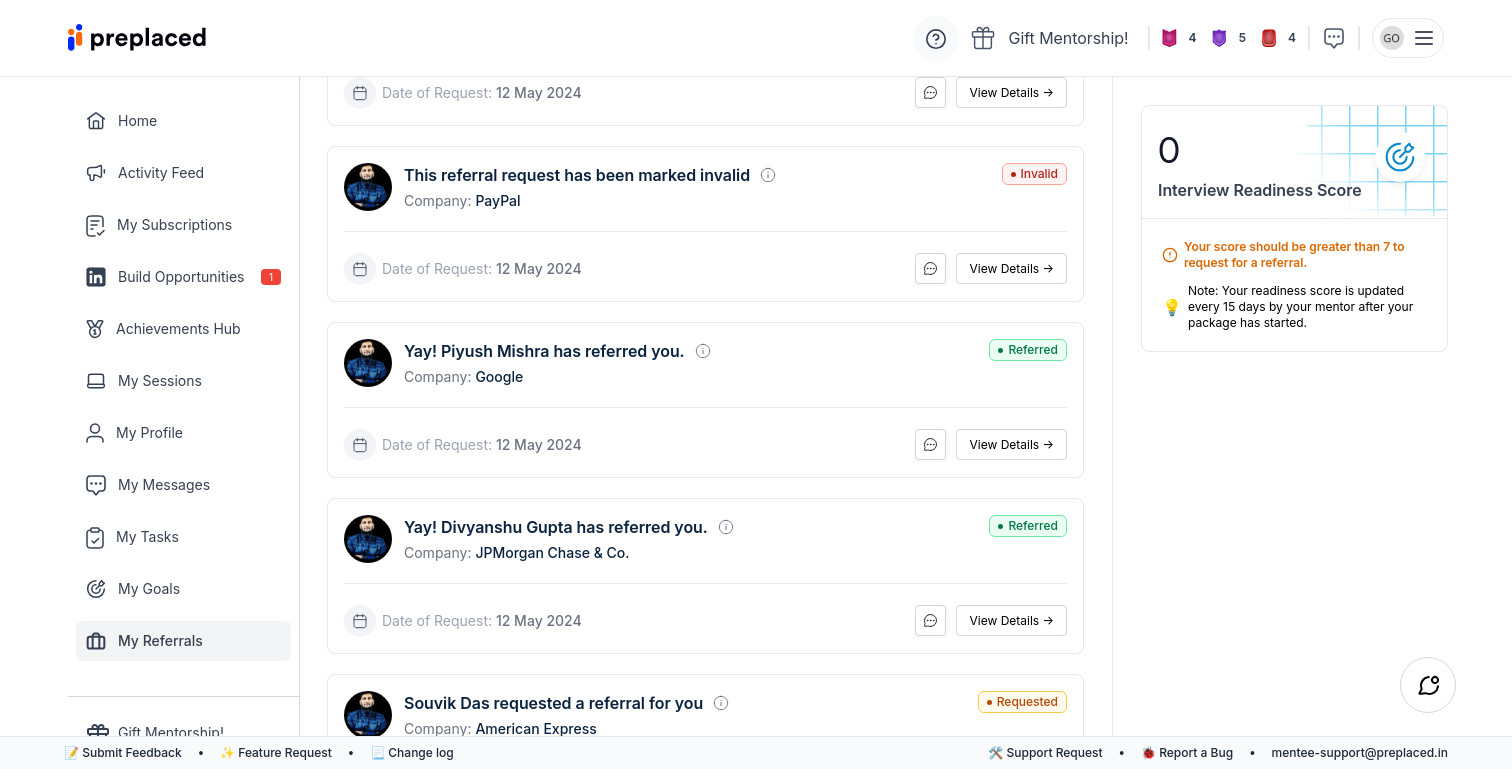View Details for JPMorgan Chase referral

click(x=1011, y=621)
